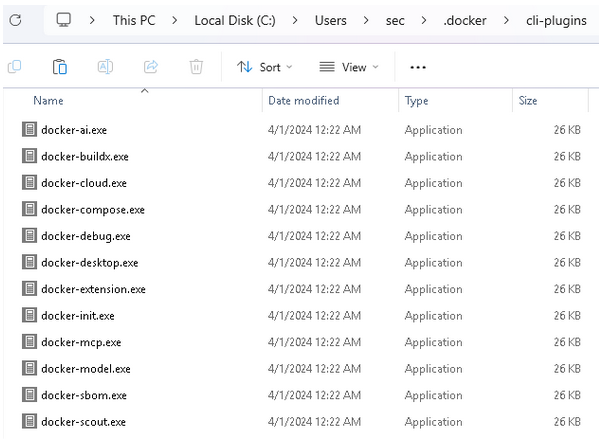Select the docker-desktop.exe file name
Viewport: 599px width, 446px height.
pos(90,263)
